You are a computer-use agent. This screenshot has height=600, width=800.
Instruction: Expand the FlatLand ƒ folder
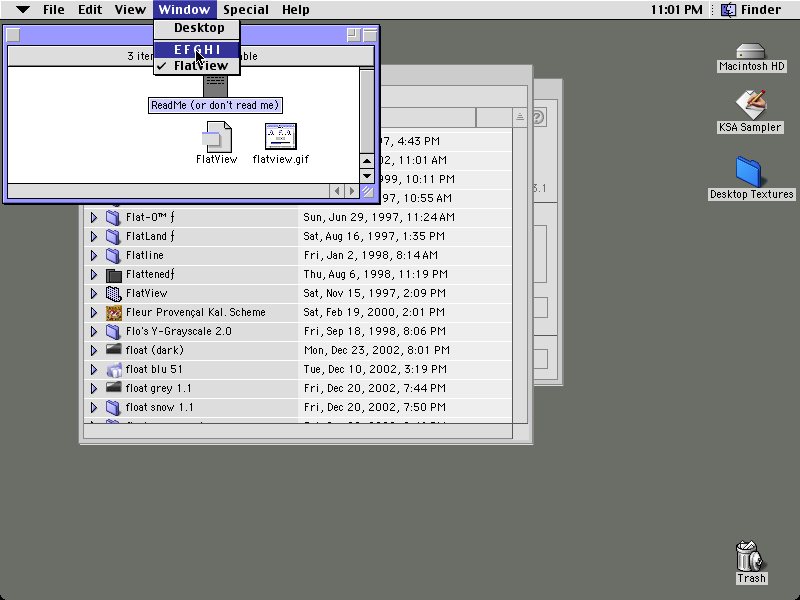tap(94, 236)
